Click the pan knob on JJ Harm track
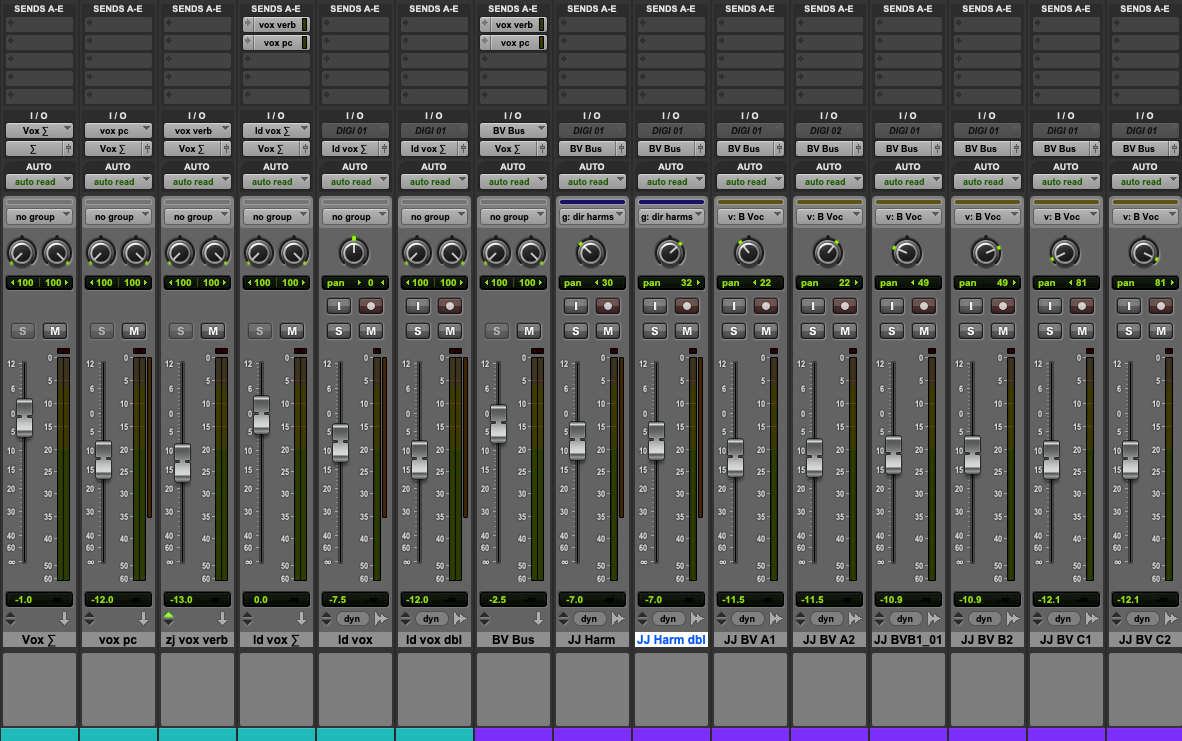 tap(591, 253)
